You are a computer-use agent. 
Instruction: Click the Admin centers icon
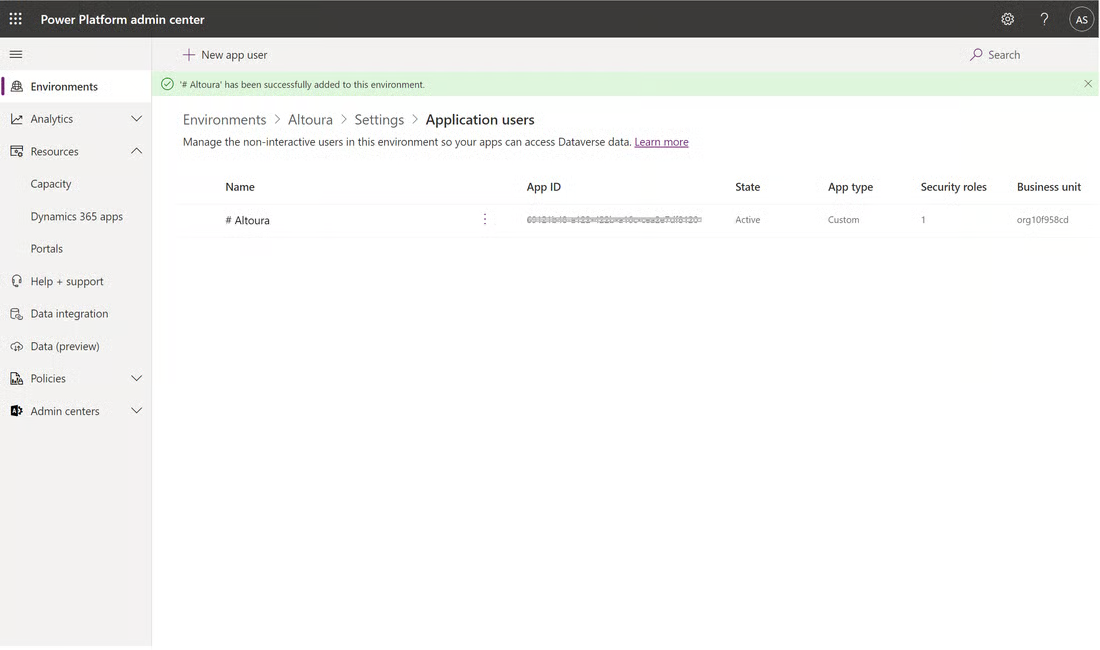point(17,411)
